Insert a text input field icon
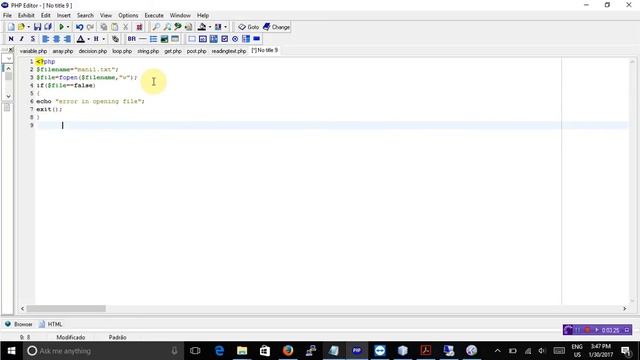 203,39
